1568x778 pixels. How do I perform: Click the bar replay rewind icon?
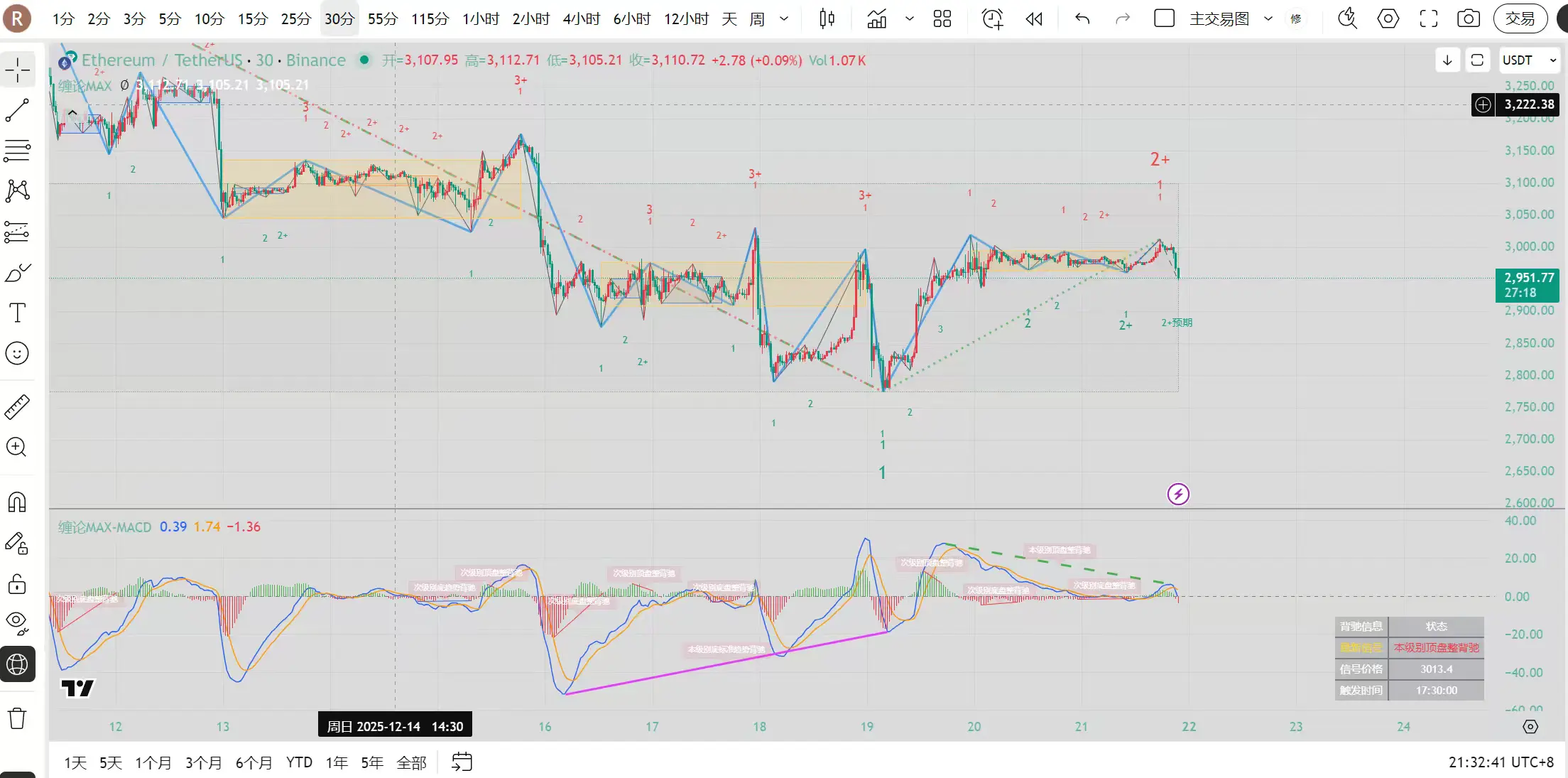click(1034, 19)
